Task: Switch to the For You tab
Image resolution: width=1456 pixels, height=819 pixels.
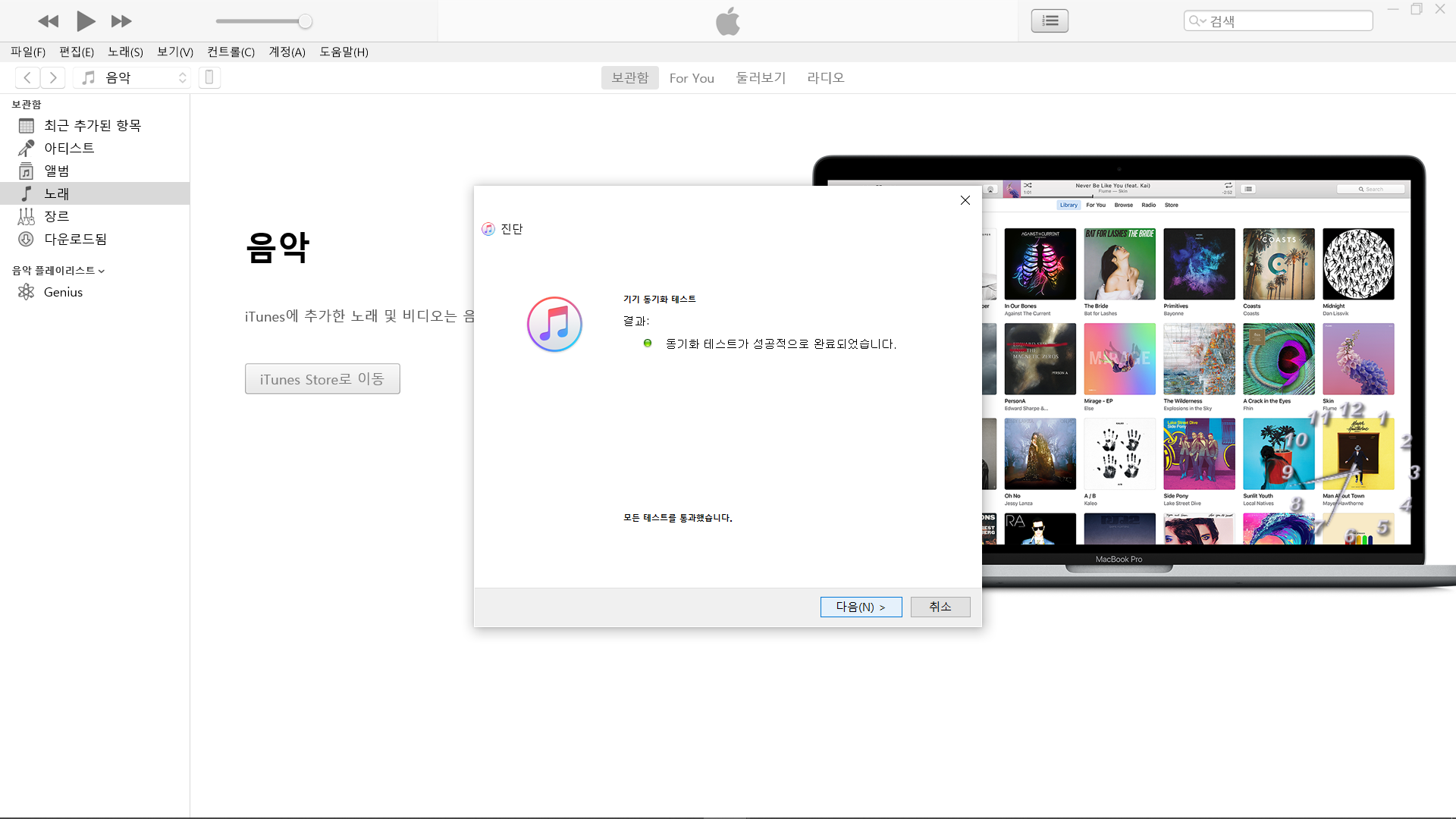Action: [692, 77]
